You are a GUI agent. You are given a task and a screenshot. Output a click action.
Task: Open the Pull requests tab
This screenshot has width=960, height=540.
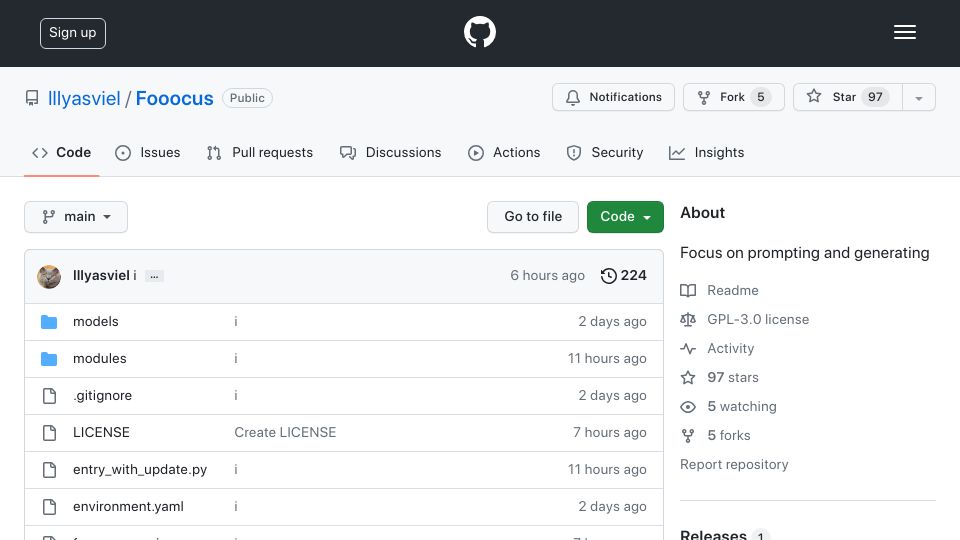click(260, 152)
